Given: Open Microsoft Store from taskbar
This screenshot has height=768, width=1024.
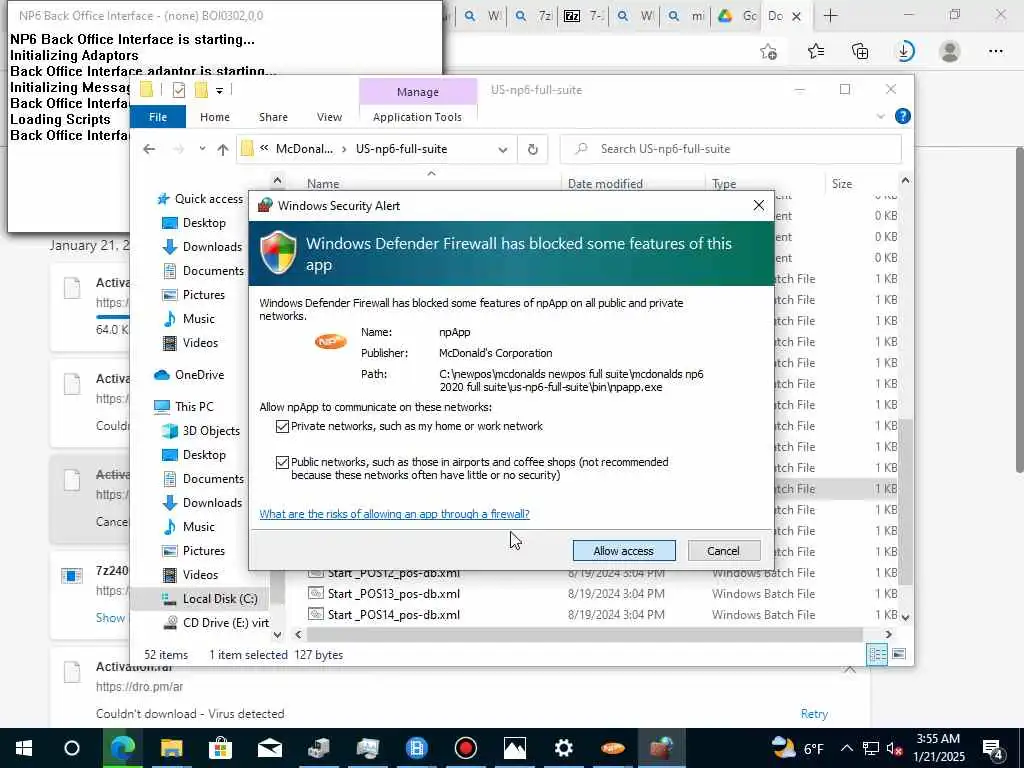Looking at the screenshot, I should point(220,748).
